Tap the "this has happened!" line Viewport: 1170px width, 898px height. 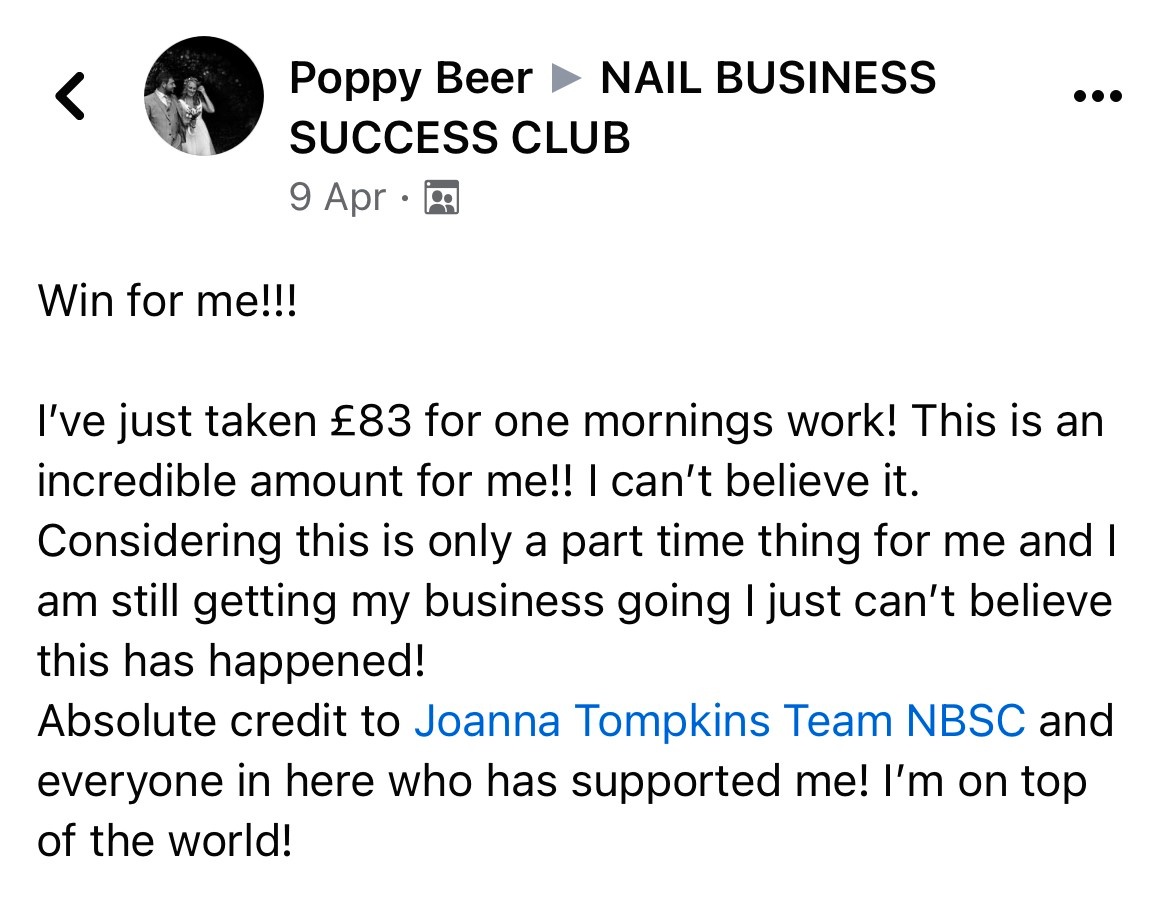[232, 661]
